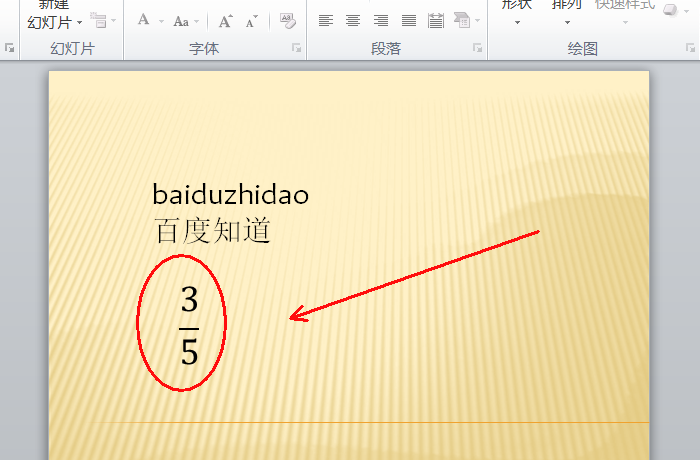This screenshot has height=460, width=700.
Task: Open the font color dropdown arrow
Action: coord(161,21)
